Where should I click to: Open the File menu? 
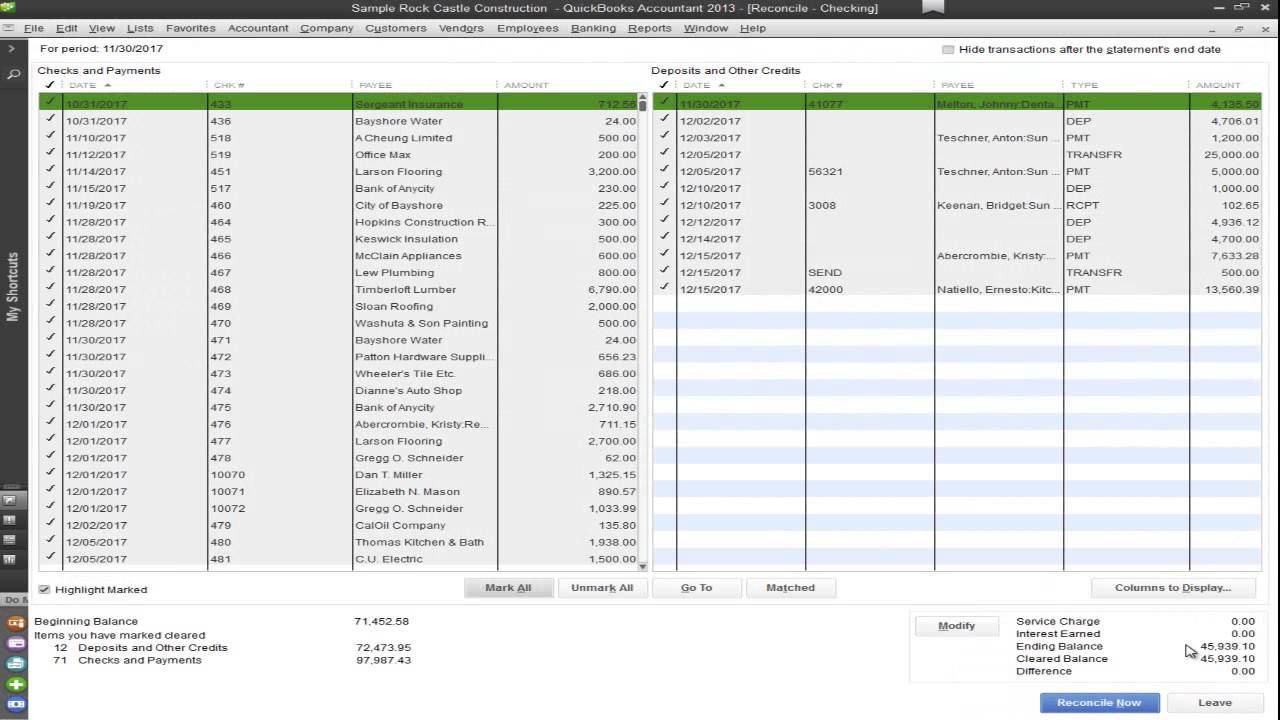tap(33, 28)
